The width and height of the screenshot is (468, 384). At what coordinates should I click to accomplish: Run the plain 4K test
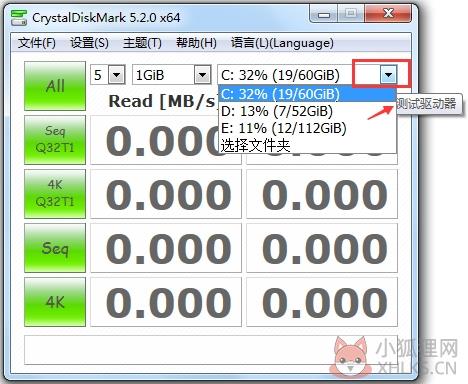(x=55, y=302)
